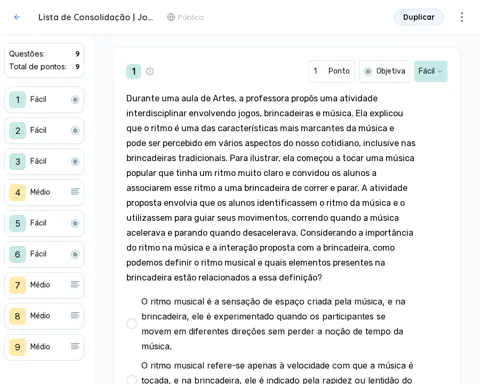
Task: Click the yellow number 8 badge in sidebar
Action: tap(17, 316)
